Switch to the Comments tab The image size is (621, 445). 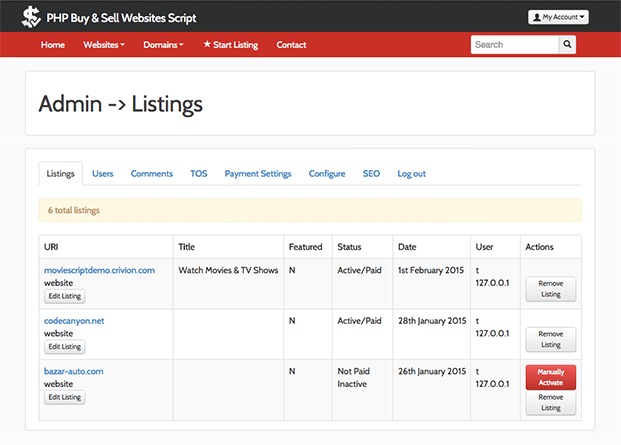(x=152, y=173)
